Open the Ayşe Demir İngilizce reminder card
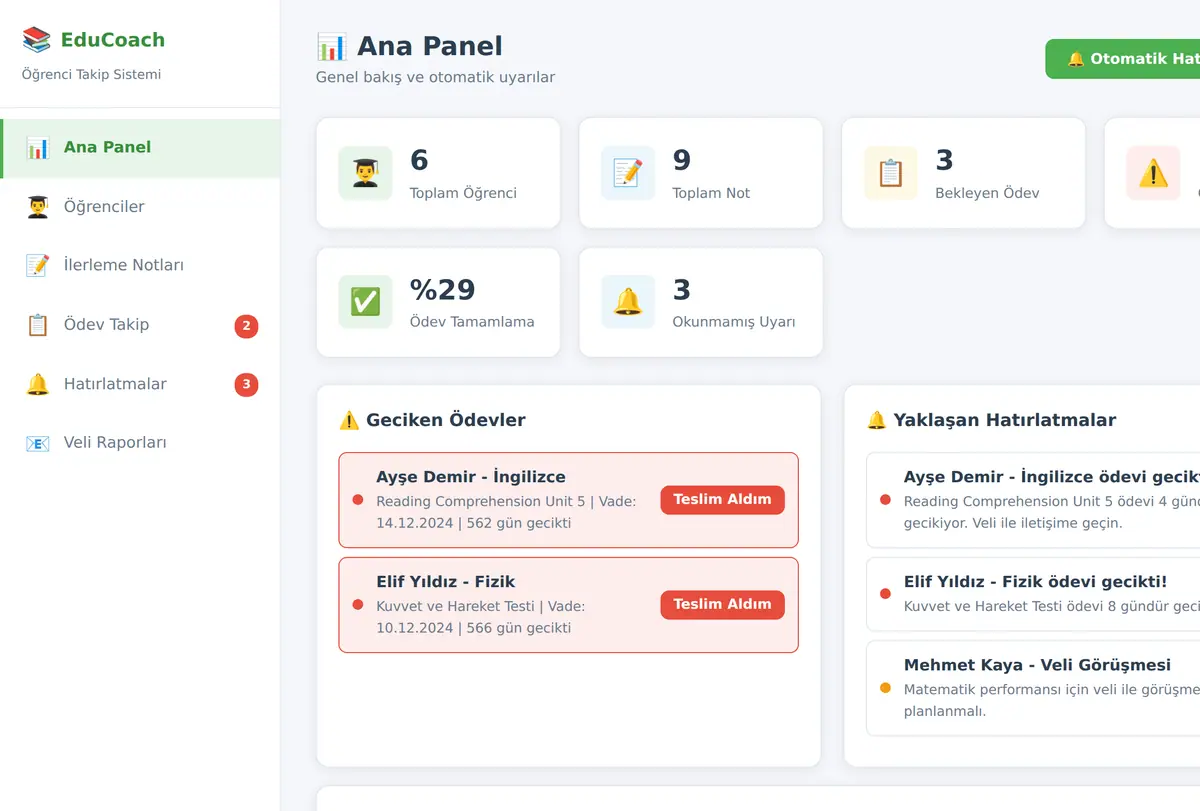 tap(1033, 500)
